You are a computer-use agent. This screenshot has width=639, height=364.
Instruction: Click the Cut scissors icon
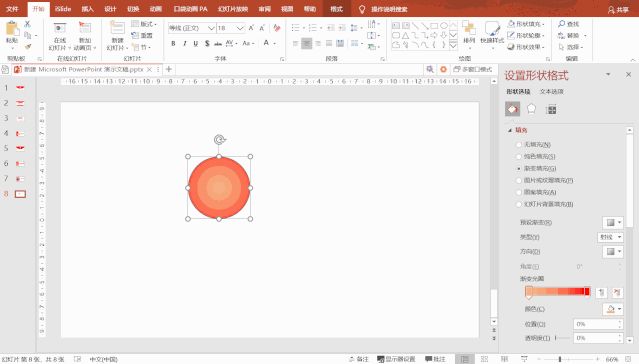[x=27, y=24]
